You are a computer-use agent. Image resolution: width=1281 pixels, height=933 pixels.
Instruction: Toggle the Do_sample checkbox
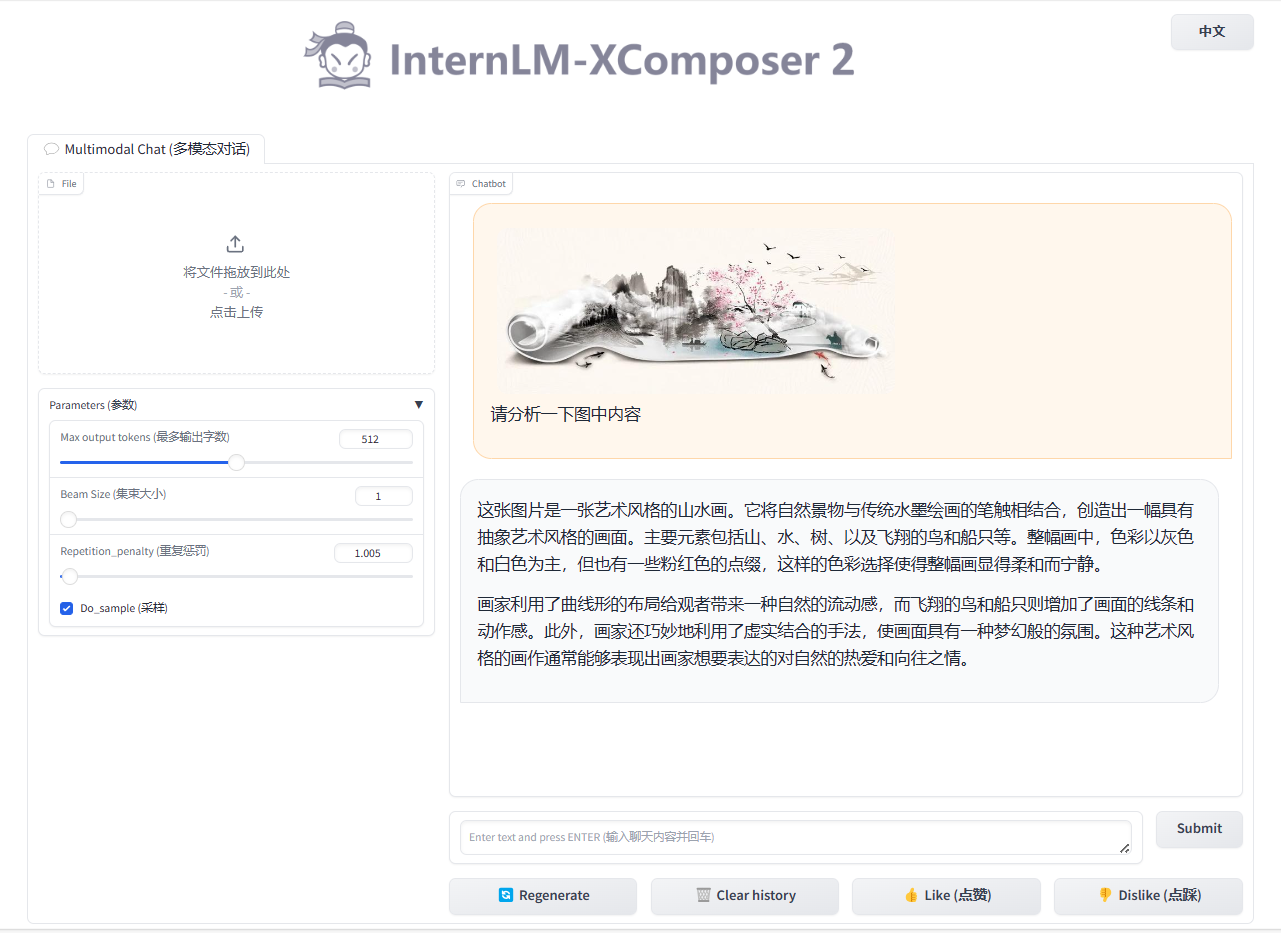67,608
